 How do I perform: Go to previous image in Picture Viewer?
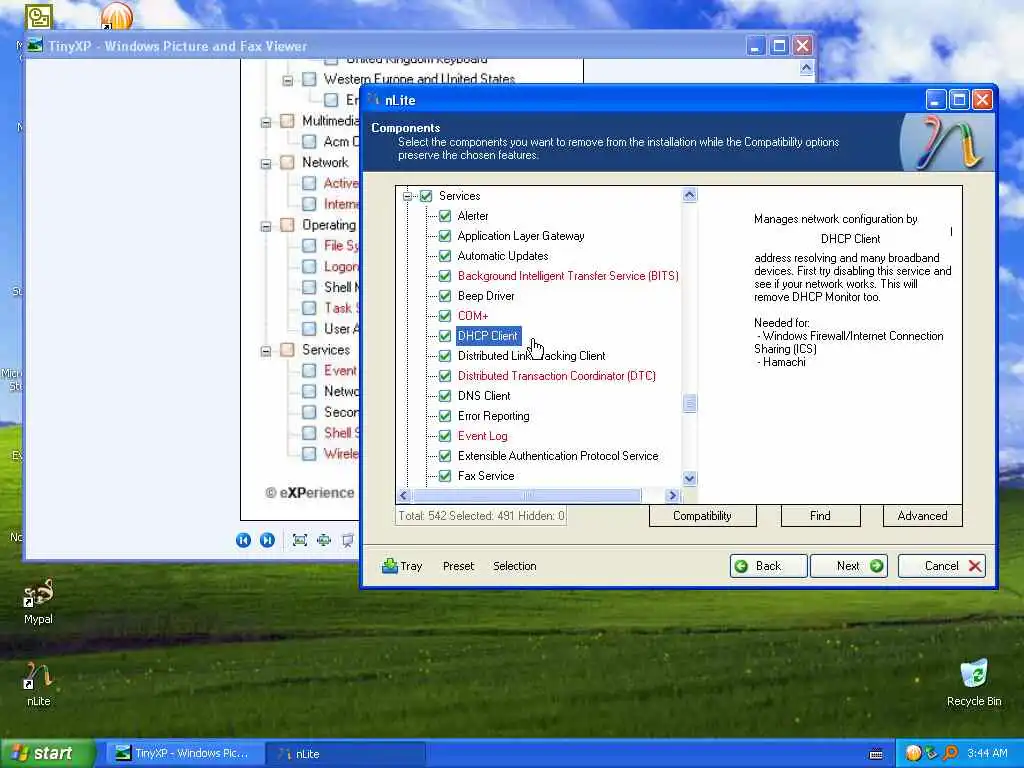pos(243,540)
